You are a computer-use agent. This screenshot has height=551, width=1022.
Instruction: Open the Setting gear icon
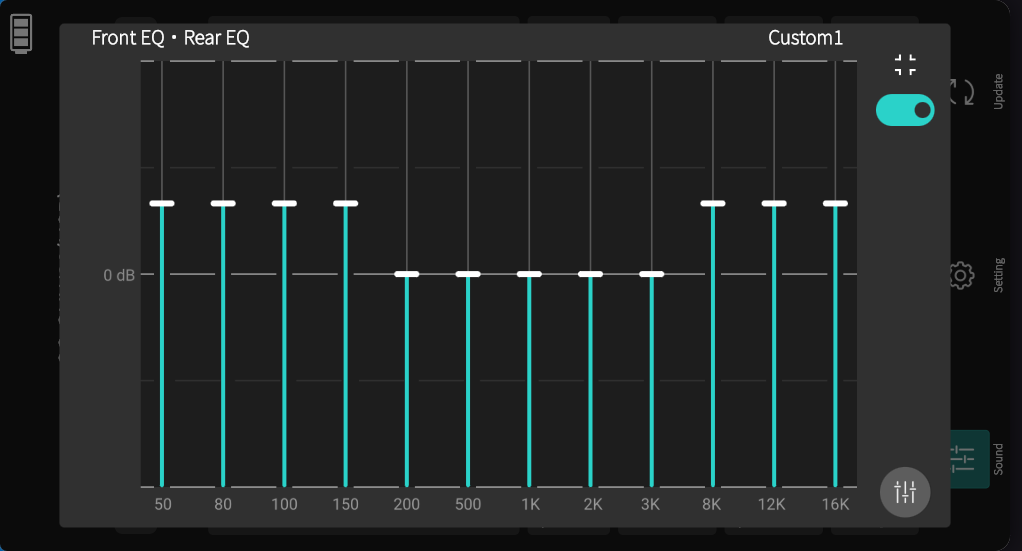point(961,275)
